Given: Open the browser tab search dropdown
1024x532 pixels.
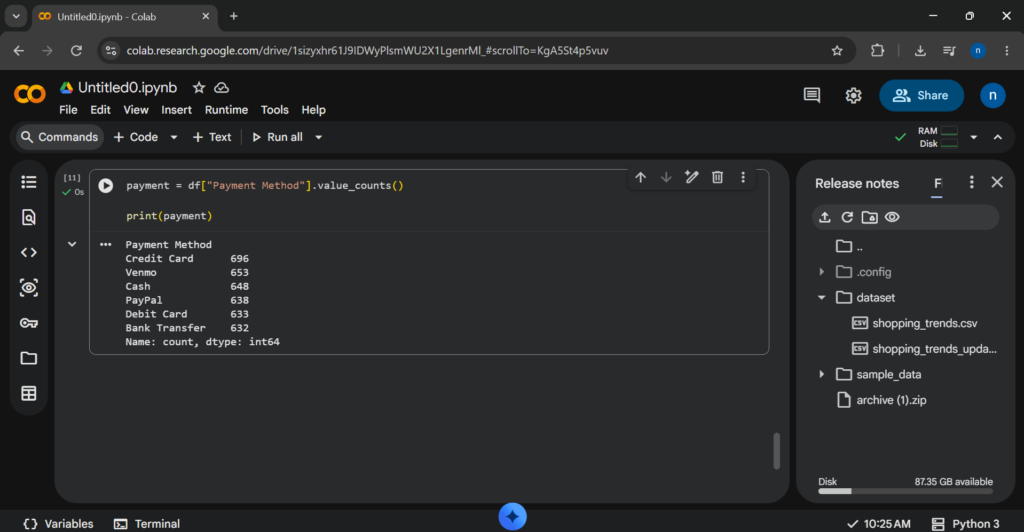Looking at the screenshot, I should [x=16, y=16].
